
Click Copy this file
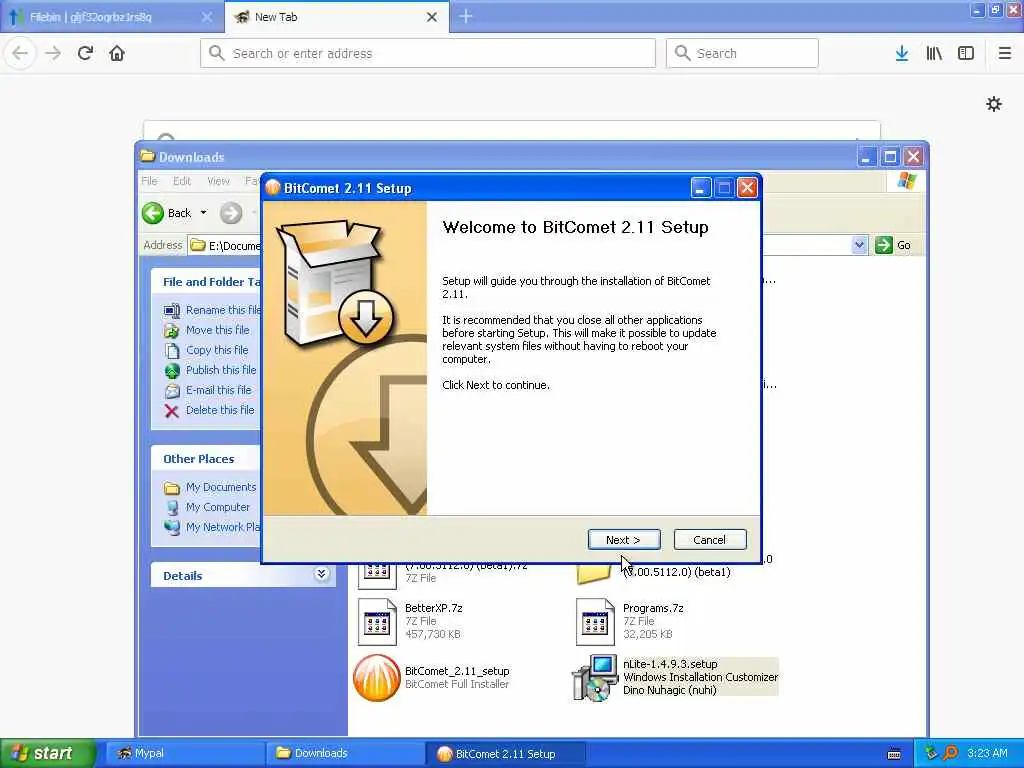click(217, 350)
